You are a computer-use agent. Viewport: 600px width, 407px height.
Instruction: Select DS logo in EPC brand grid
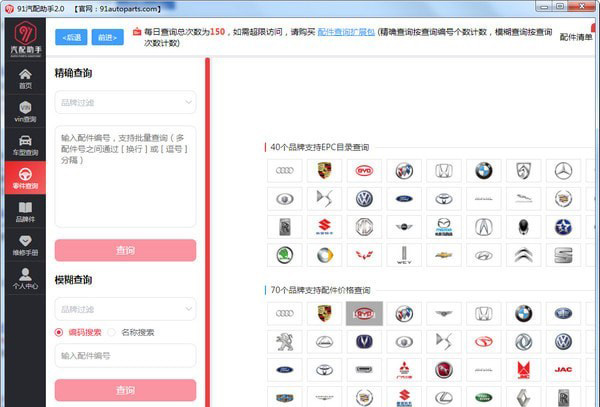[x=324, y=199]
